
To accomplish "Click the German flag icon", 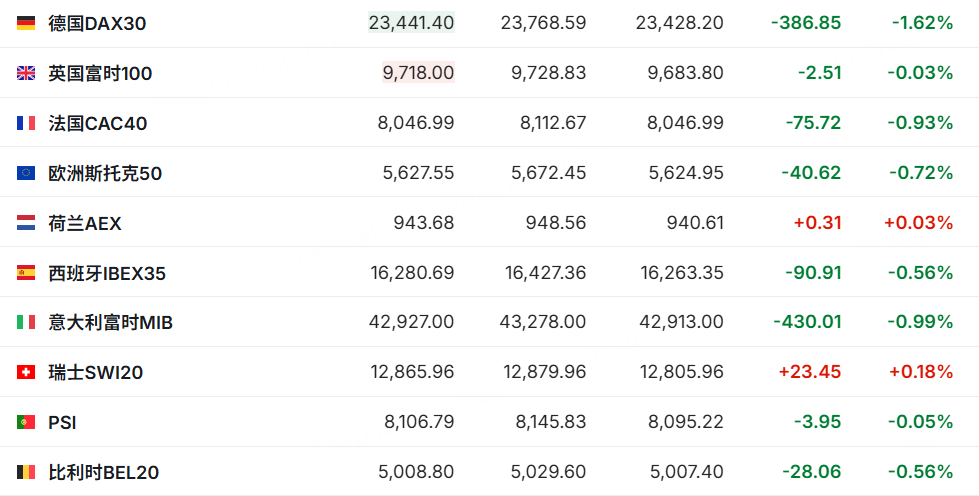I will tap(26, 23).
